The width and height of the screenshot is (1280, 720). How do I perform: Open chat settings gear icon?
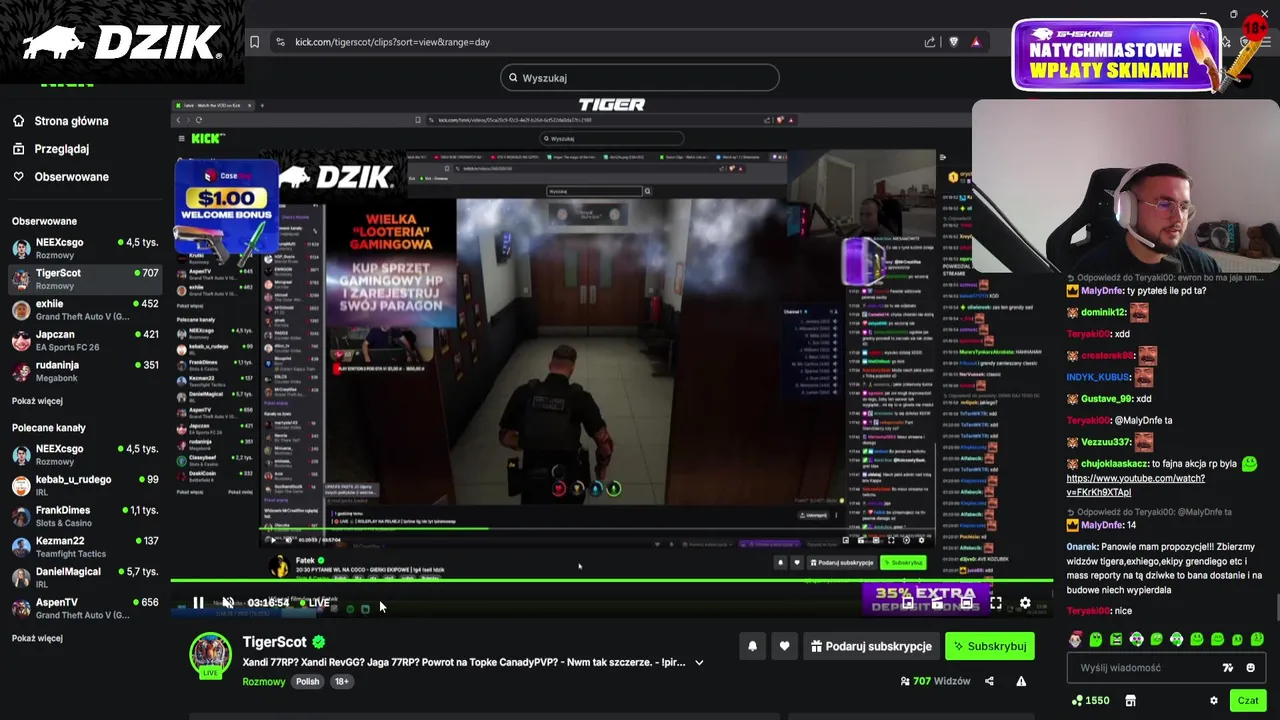pyautogui.click(x=1214, y=701)
